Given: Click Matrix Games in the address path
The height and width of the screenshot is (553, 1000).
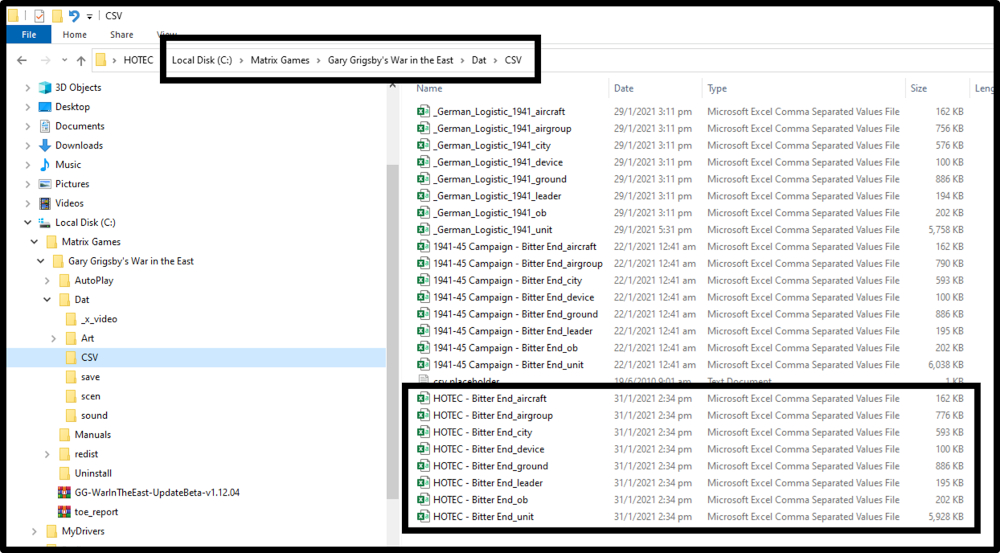Looking at the screenshot, I should [x=279, y=61].
